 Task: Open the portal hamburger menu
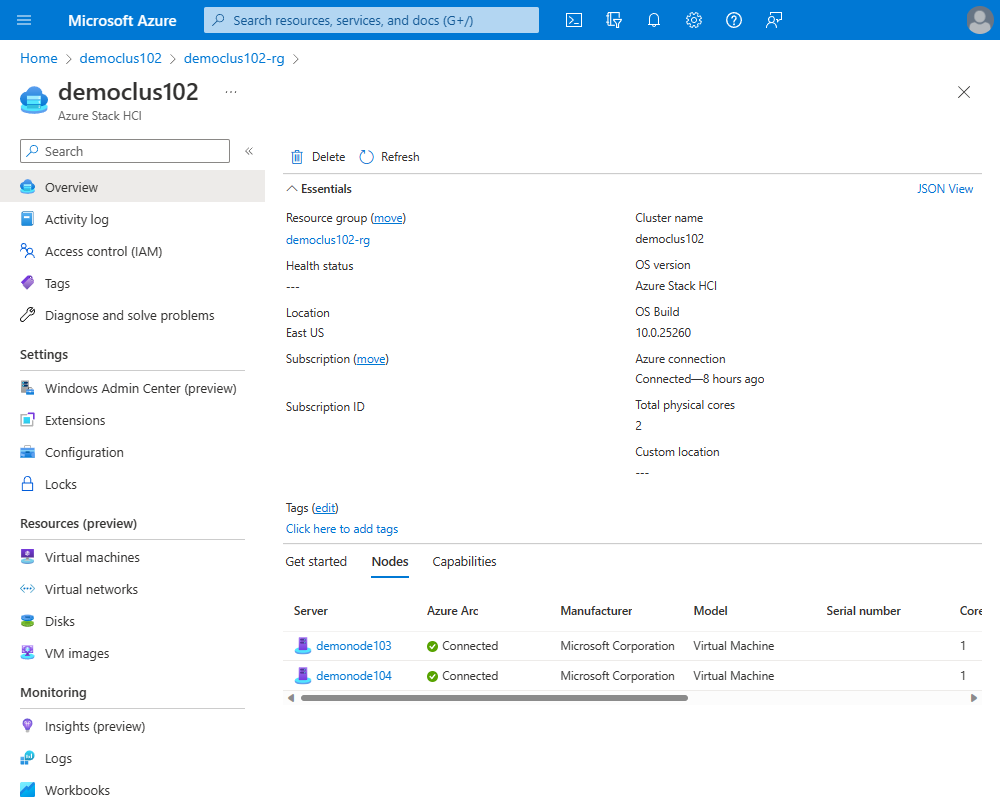pos(24,20)
